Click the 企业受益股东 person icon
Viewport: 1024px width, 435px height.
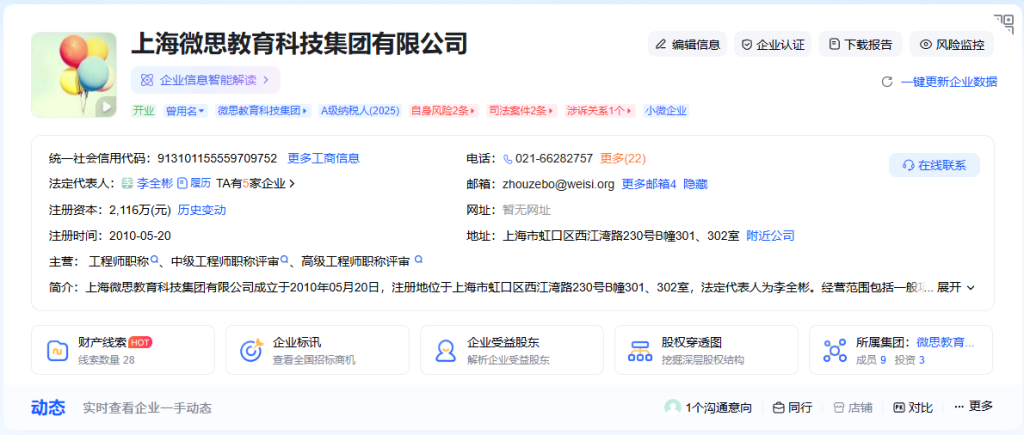point(446,351)
